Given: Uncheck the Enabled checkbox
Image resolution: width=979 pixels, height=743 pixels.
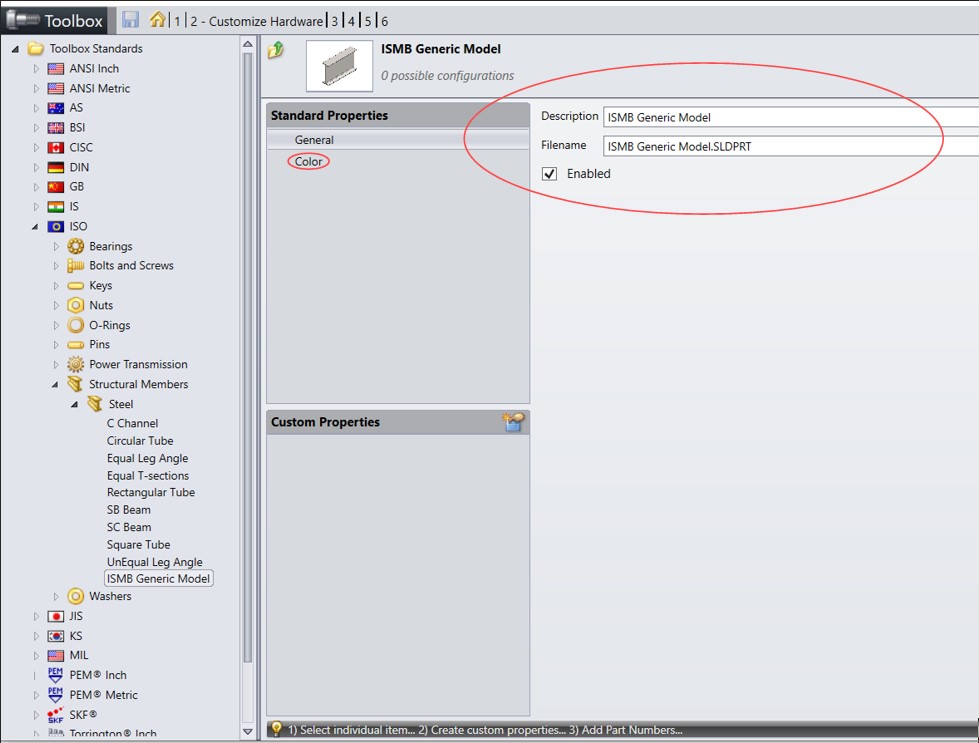Looking at the screenshot, I should pos(549,174).
